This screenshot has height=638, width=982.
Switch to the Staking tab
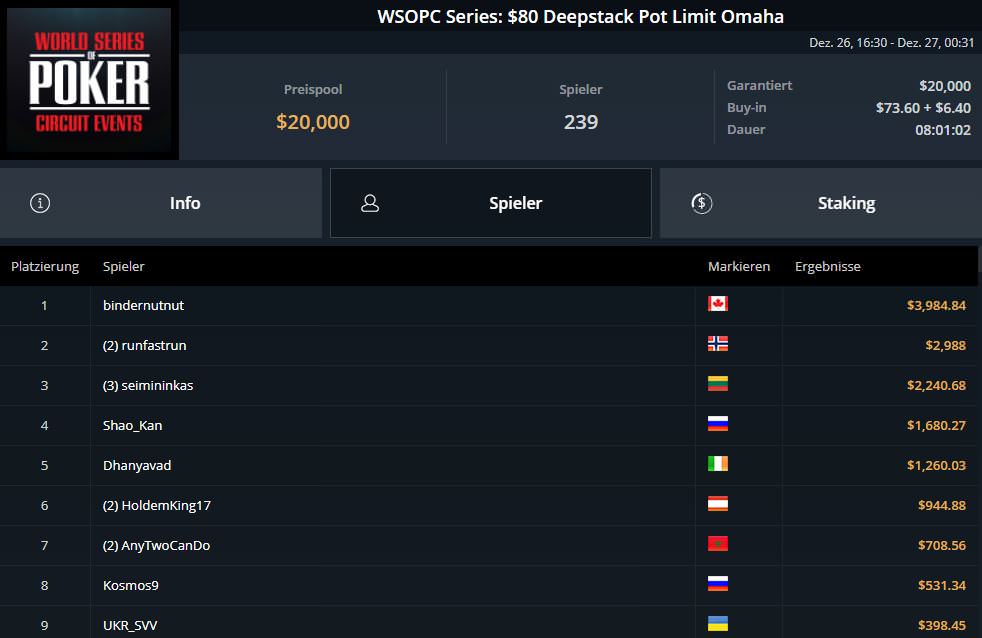coord(821,203)
